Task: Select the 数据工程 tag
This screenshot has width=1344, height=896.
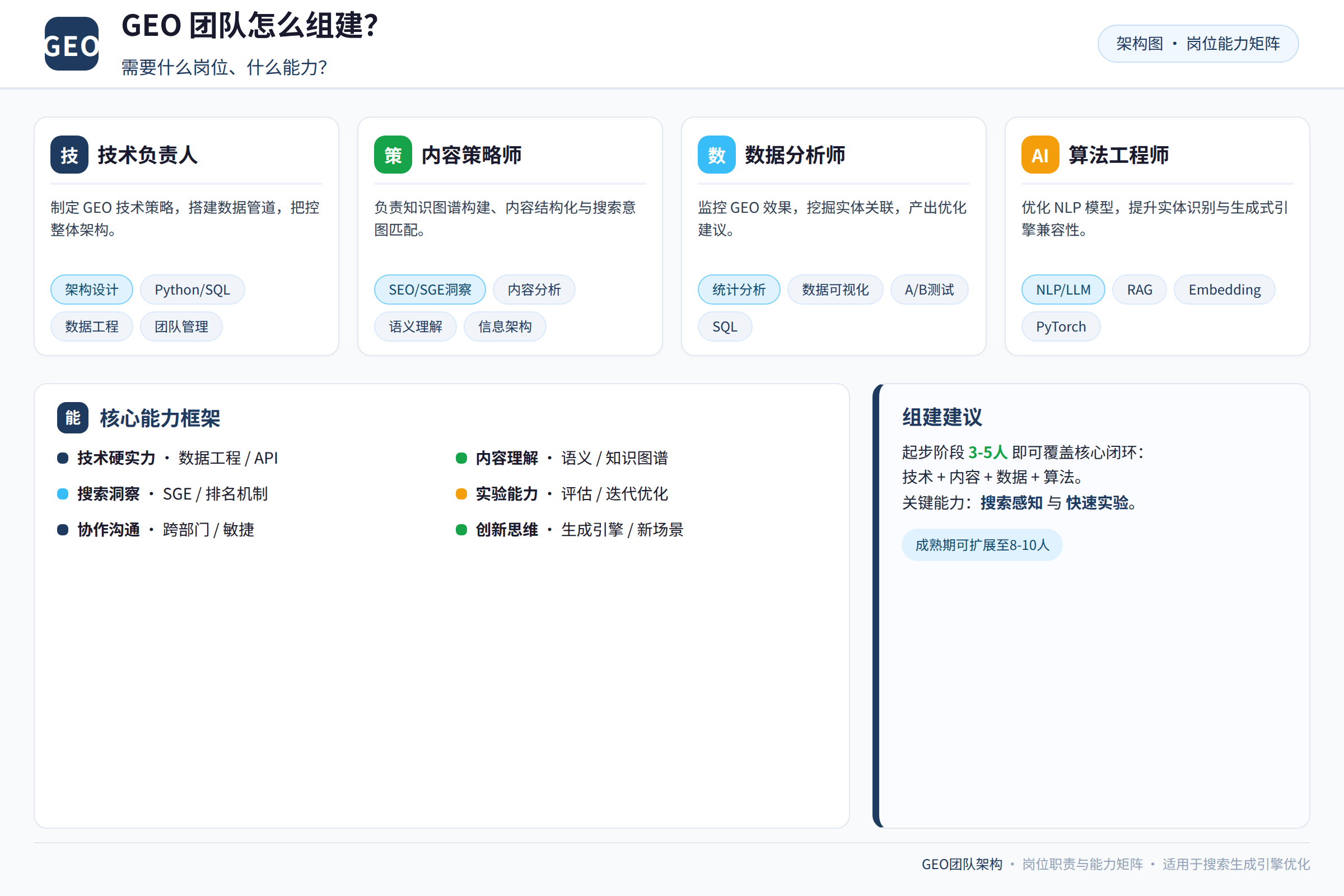Action: 91,326
